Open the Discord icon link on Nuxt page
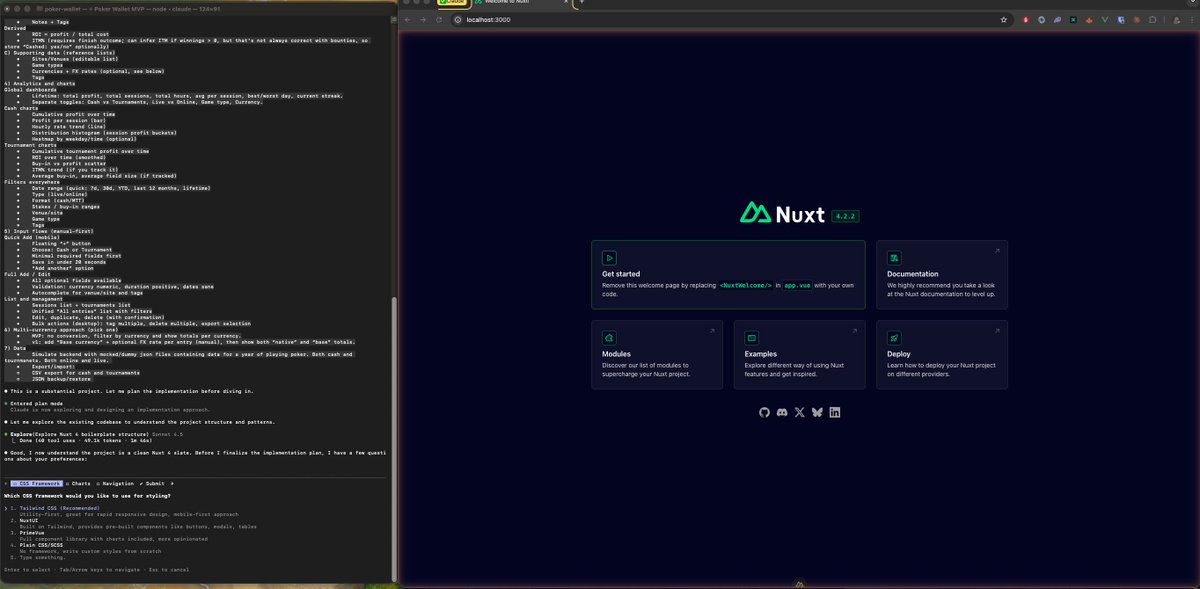The width and height of the screenshot is (1200, 589). (x=782, y=413)
